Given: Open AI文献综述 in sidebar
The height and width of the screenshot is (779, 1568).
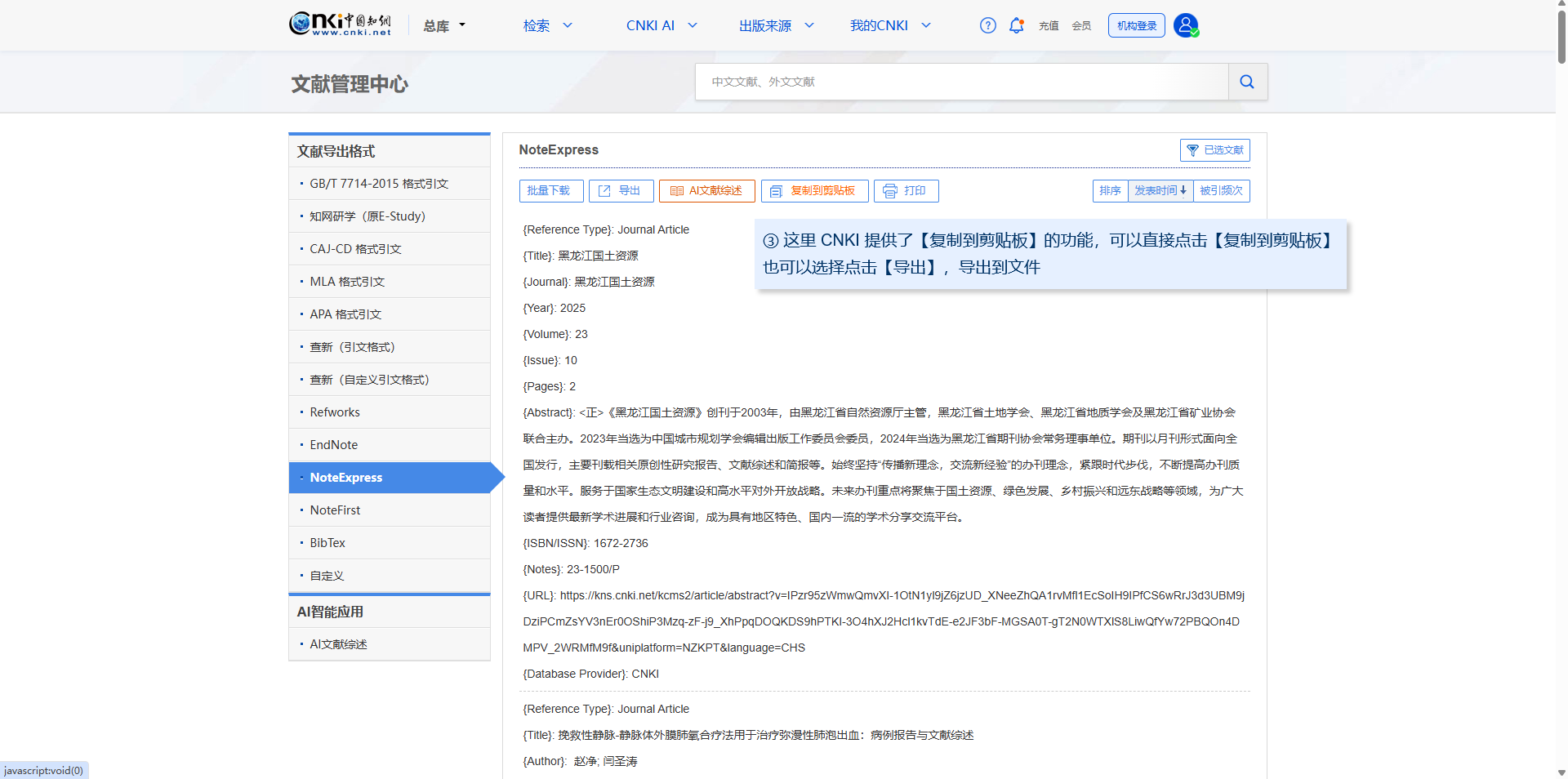Looking at the screenshot, I should [x=390, y=644].
